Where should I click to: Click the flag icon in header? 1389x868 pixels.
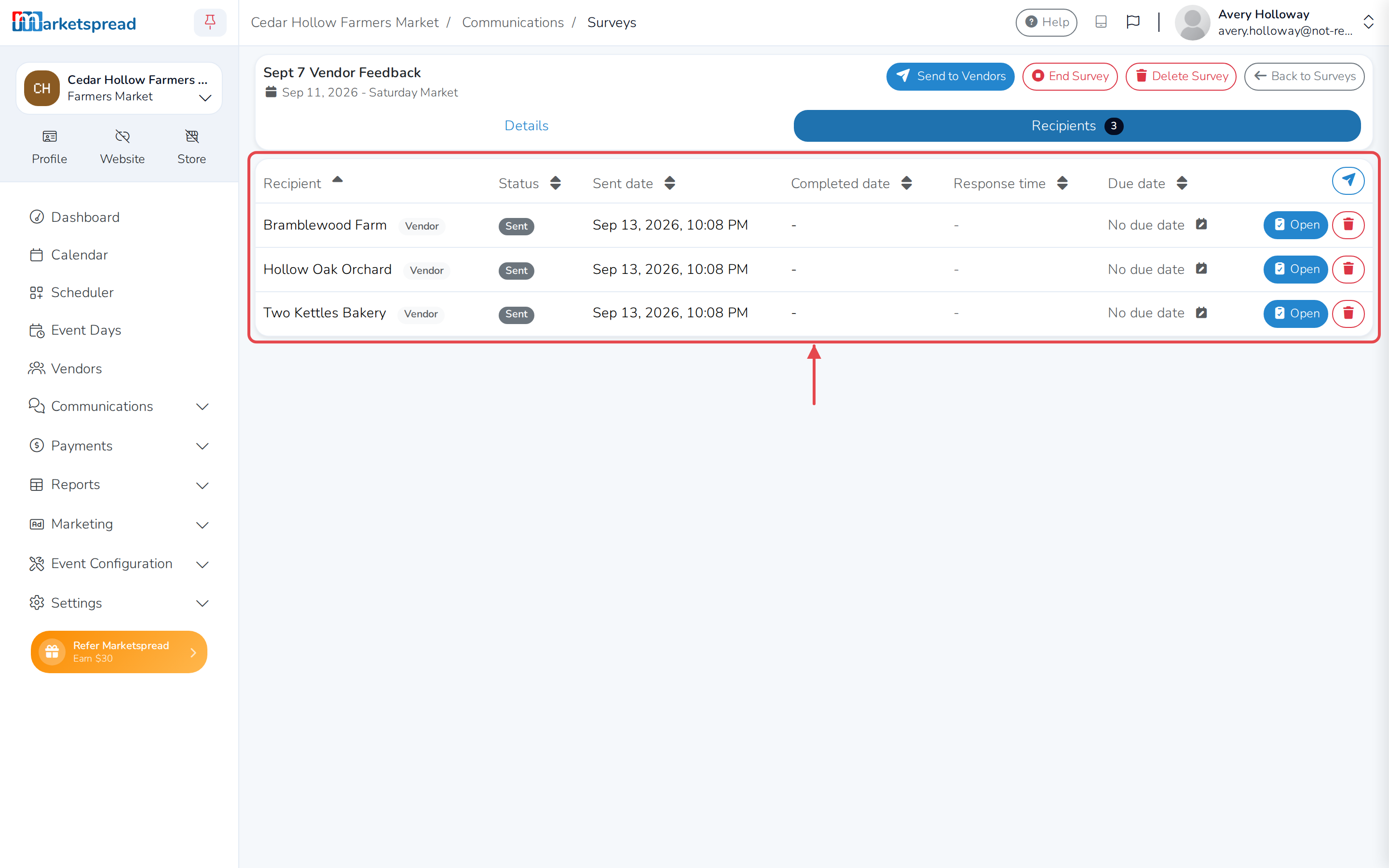coord(1132,22)
